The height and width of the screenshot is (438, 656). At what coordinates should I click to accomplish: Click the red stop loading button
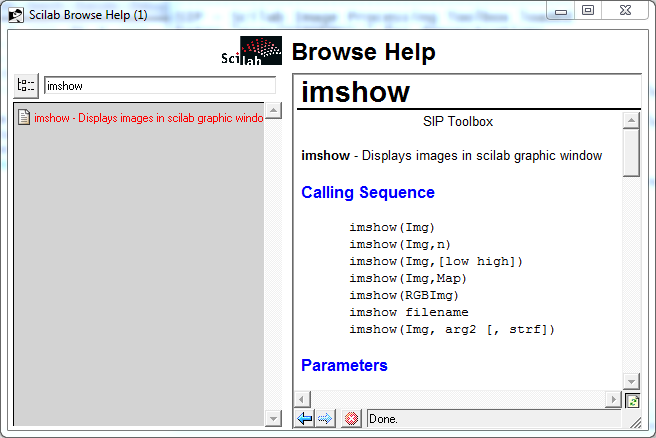coord(351,418)
